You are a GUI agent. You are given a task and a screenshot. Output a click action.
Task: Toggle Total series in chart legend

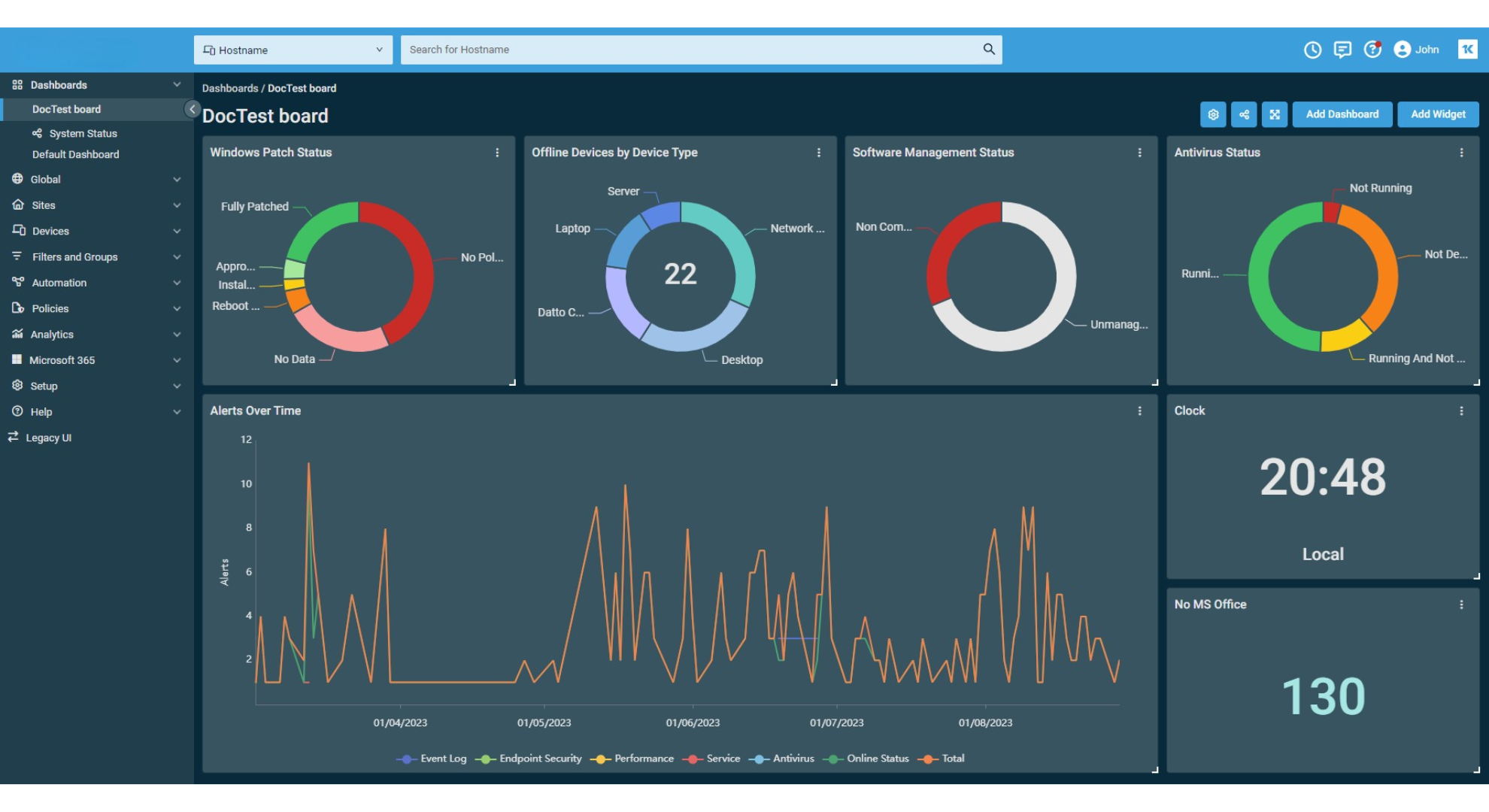click(951, 759)
